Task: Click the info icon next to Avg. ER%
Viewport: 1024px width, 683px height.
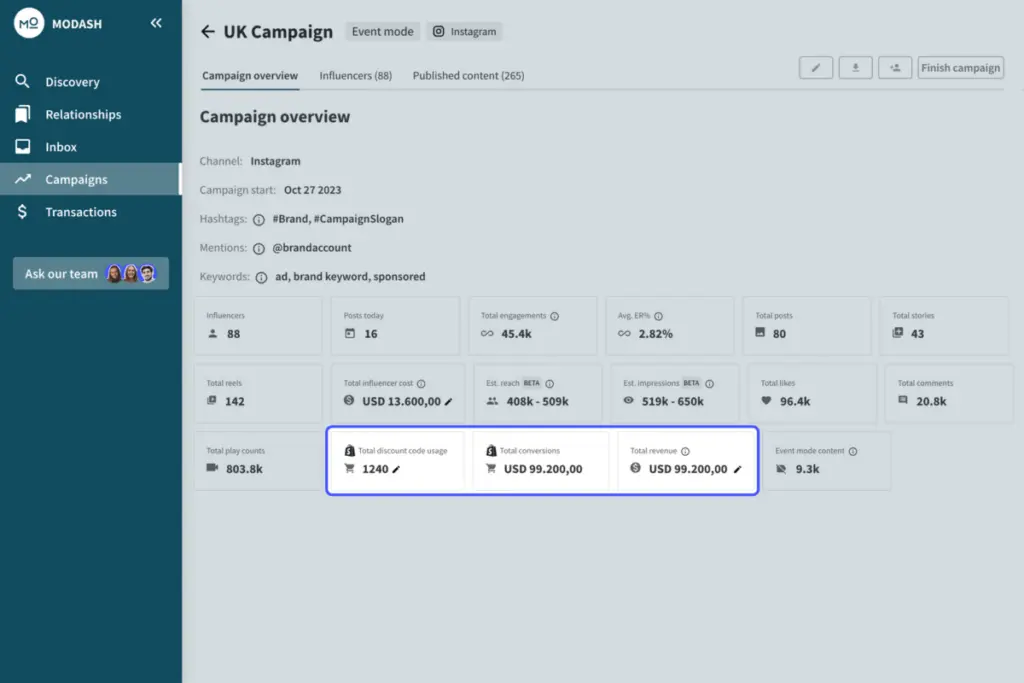Action: click(x=659, y=316)
